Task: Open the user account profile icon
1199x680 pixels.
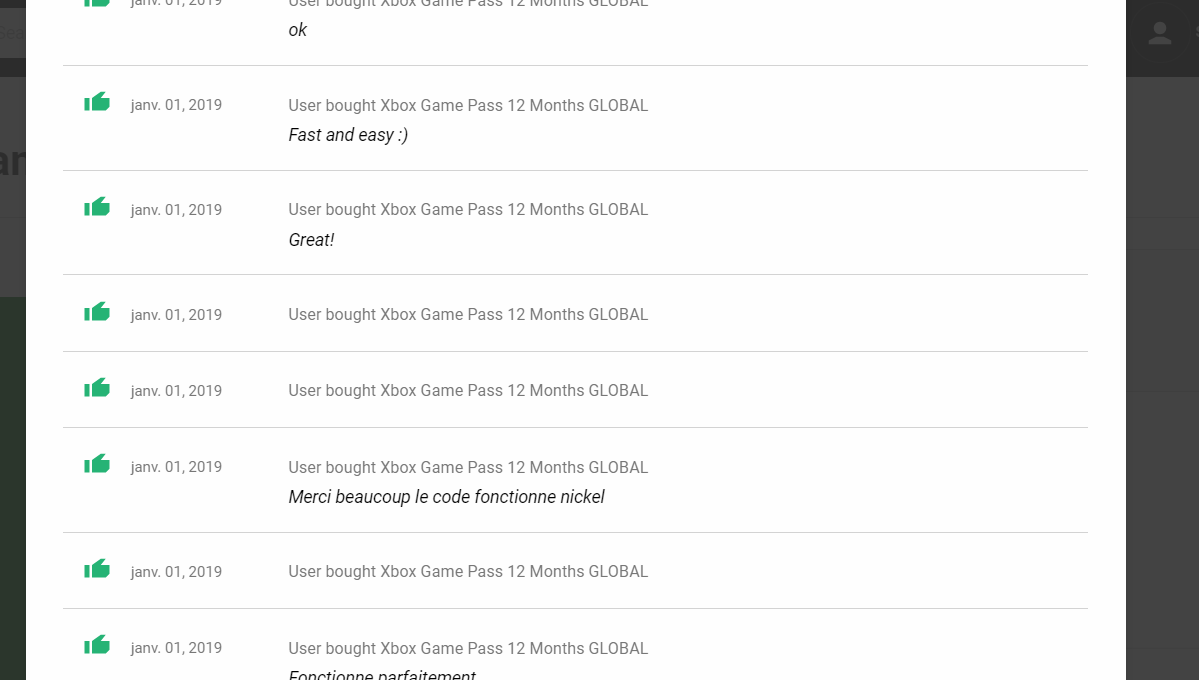Action: tap(1159, 33)
